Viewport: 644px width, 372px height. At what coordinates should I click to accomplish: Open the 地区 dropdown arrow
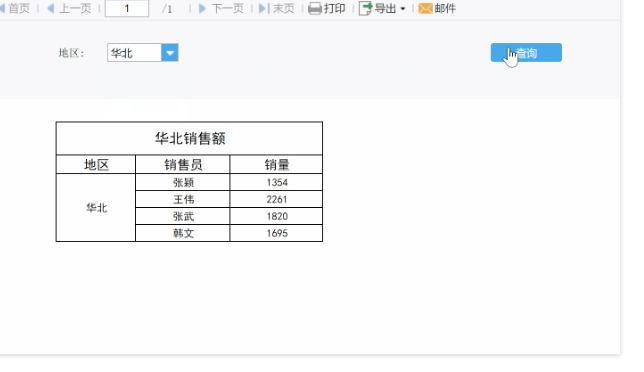coord(170,53)
